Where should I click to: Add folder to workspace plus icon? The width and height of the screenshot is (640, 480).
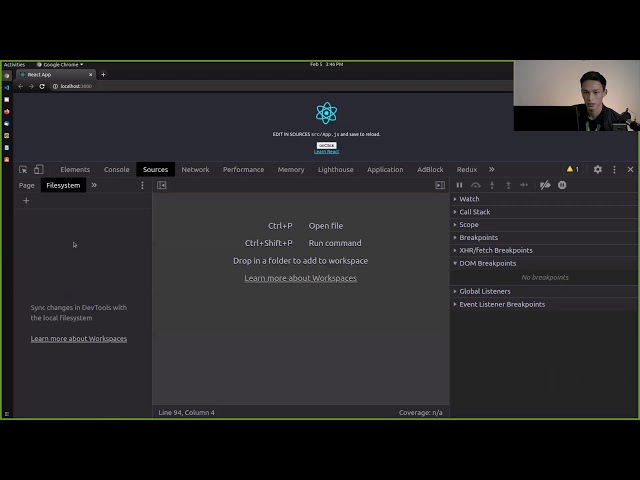(26, 200)
